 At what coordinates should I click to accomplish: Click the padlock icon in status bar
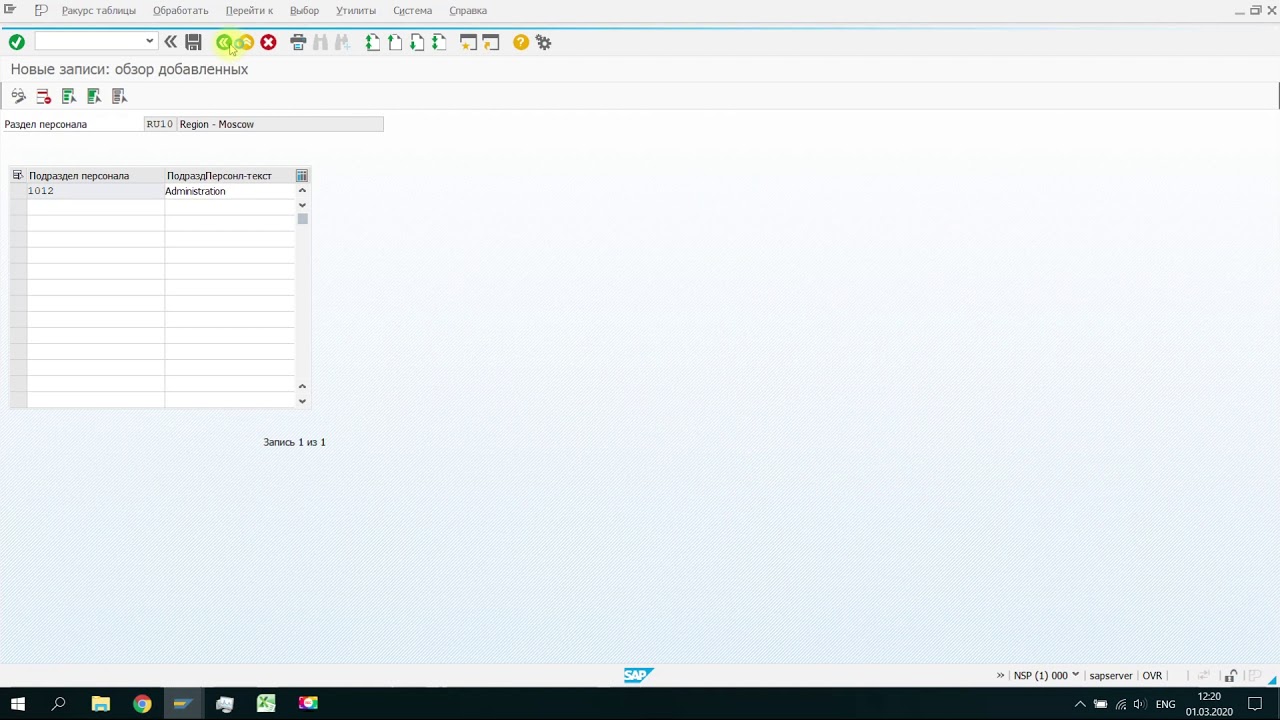[1231, 676]
